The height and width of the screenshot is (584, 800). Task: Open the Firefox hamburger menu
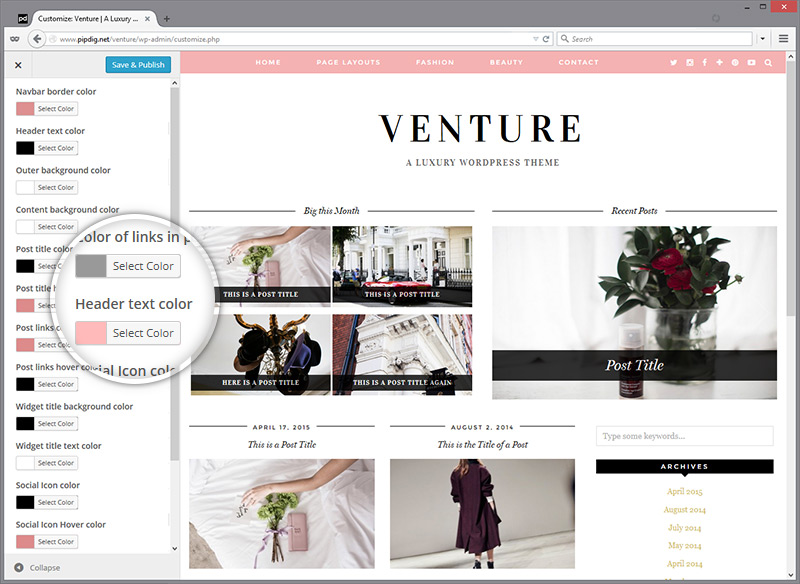784,39
